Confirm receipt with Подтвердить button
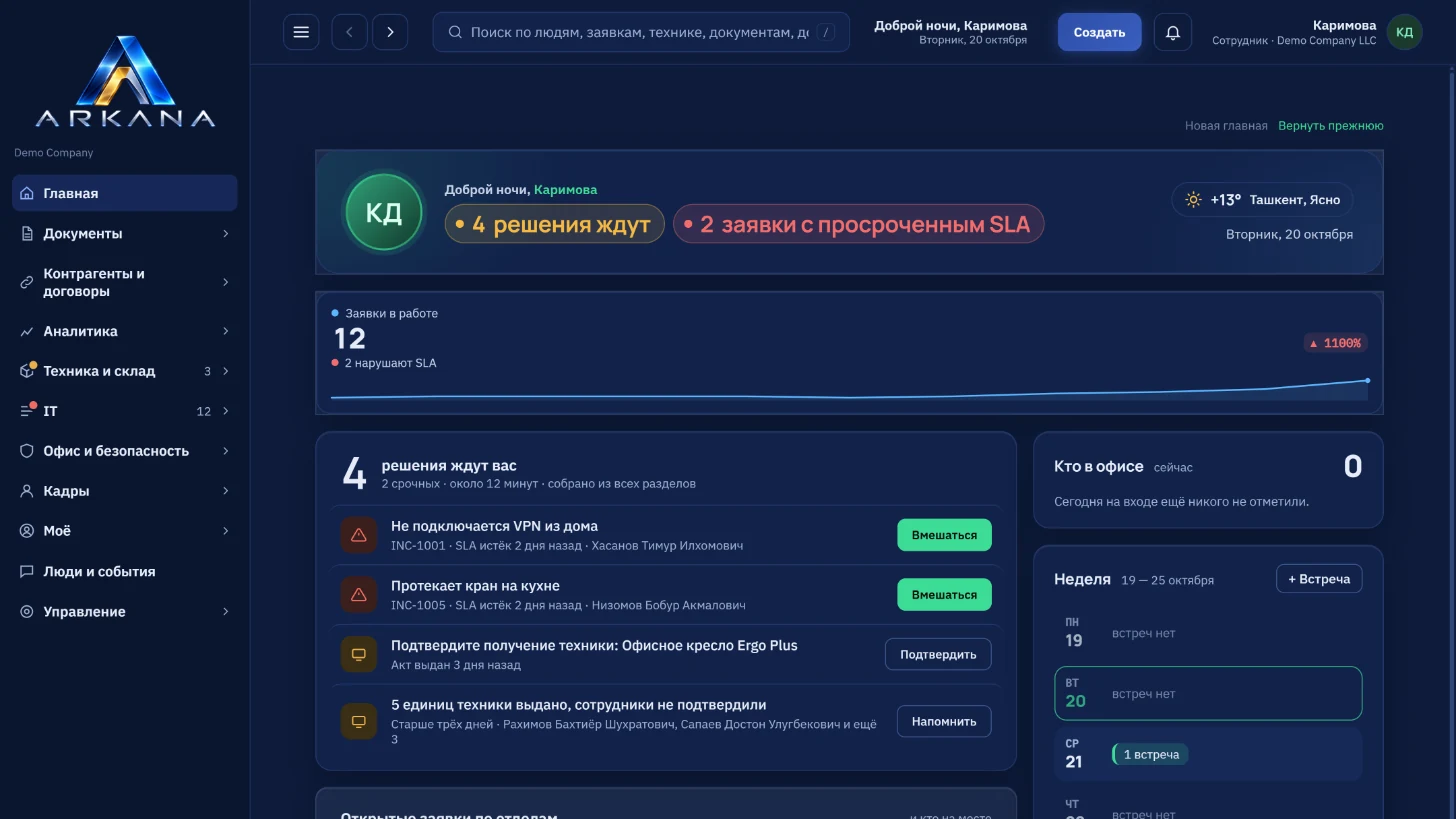This screenshot has height=819, width=1456. coord(938,654)
